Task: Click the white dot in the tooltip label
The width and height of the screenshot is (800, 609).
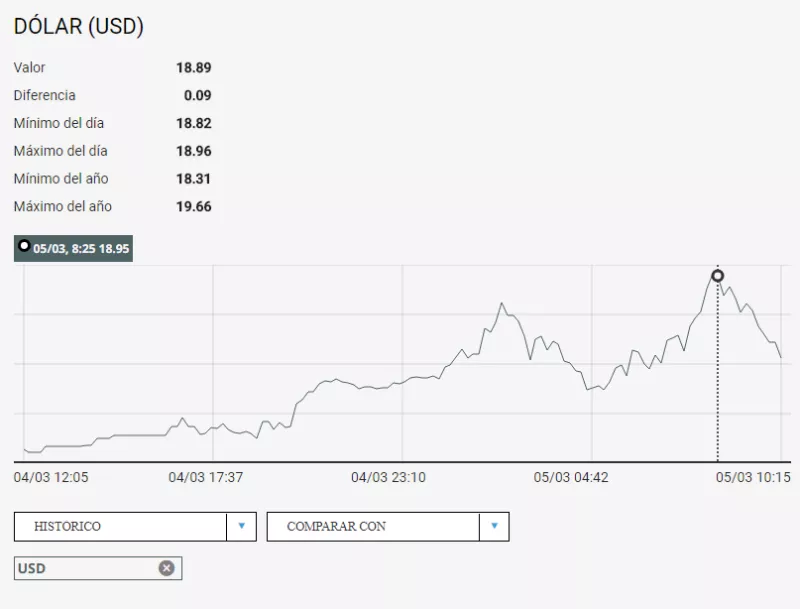Action: 24,246
